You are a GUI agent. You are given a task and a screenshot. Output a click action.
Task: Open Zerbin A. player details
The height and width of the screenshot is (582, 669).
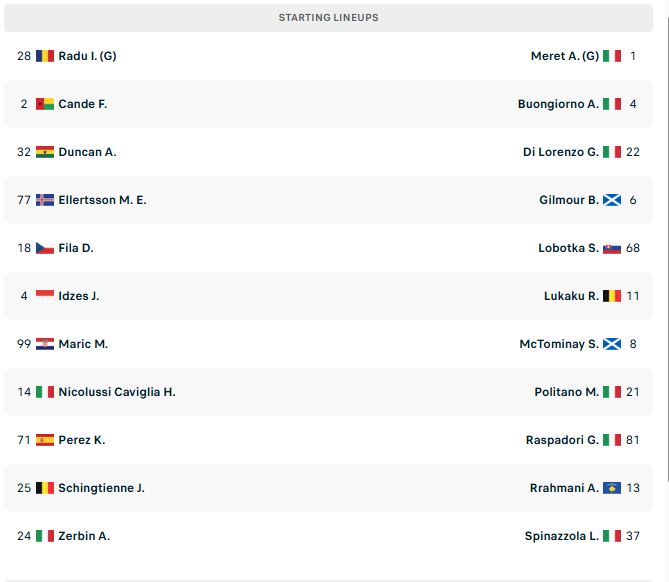point(84,536)
